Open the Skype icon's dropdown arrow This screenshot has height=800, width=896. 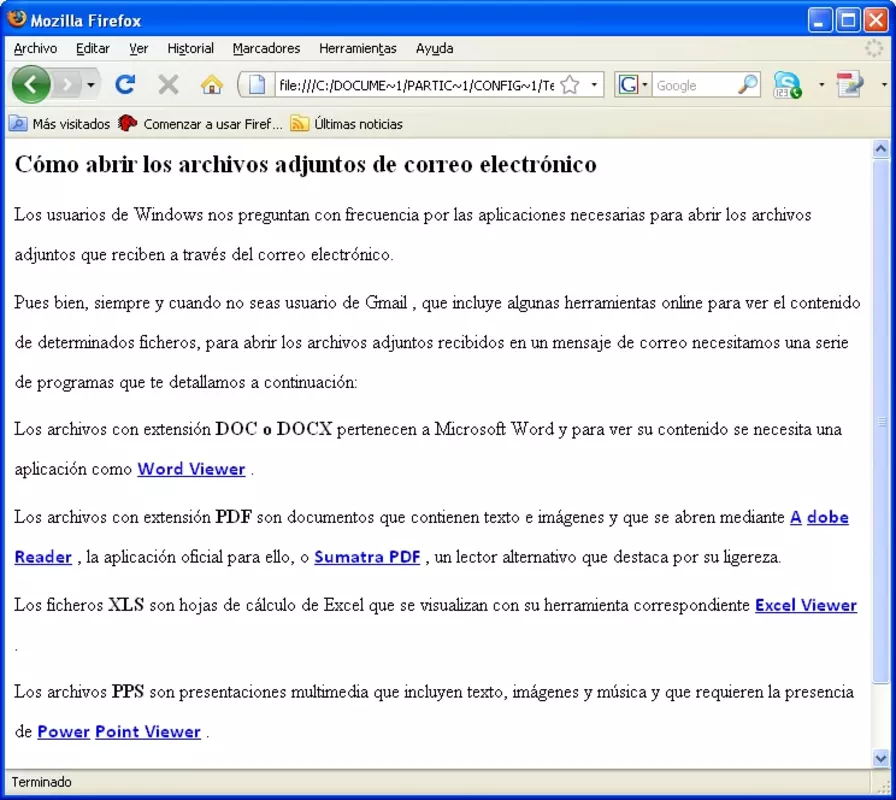822,85
